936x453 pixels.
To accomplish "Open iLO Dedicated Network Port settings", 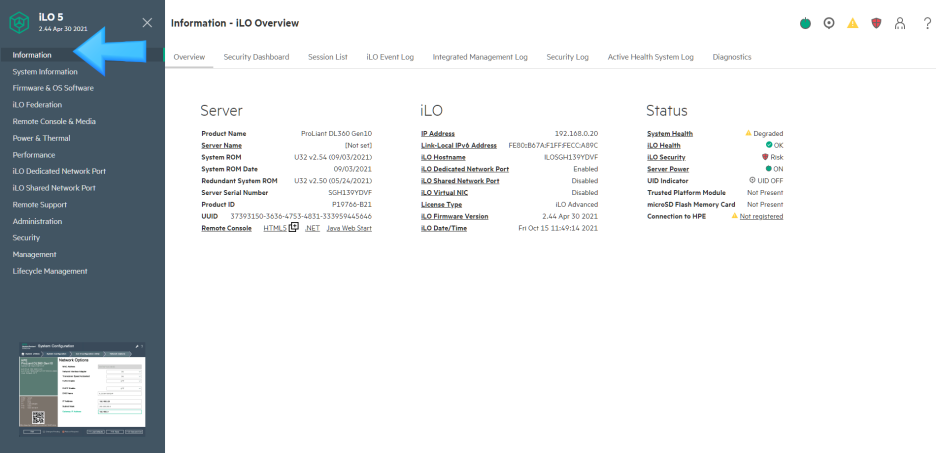I will [59, 171].
